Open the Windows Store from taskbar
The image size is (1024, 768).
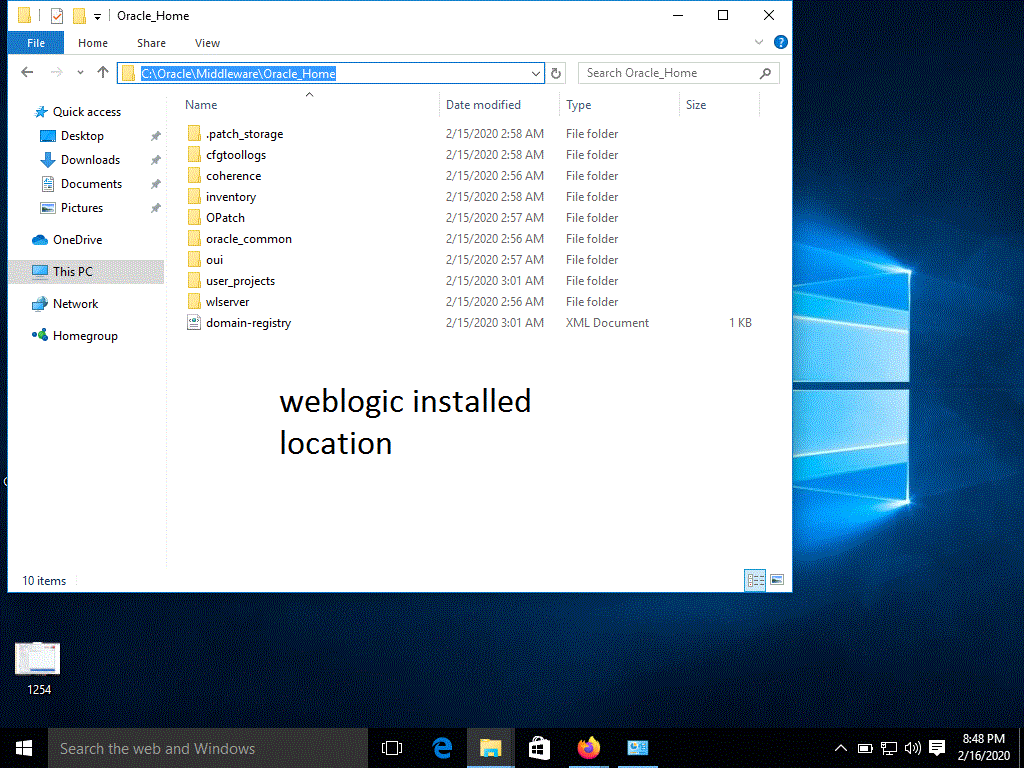[x=539, y=748]
